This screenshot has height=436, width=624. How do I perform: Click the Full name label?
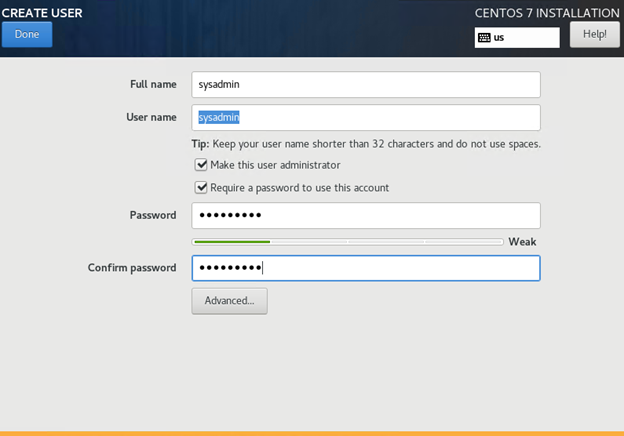click(153, 84)
